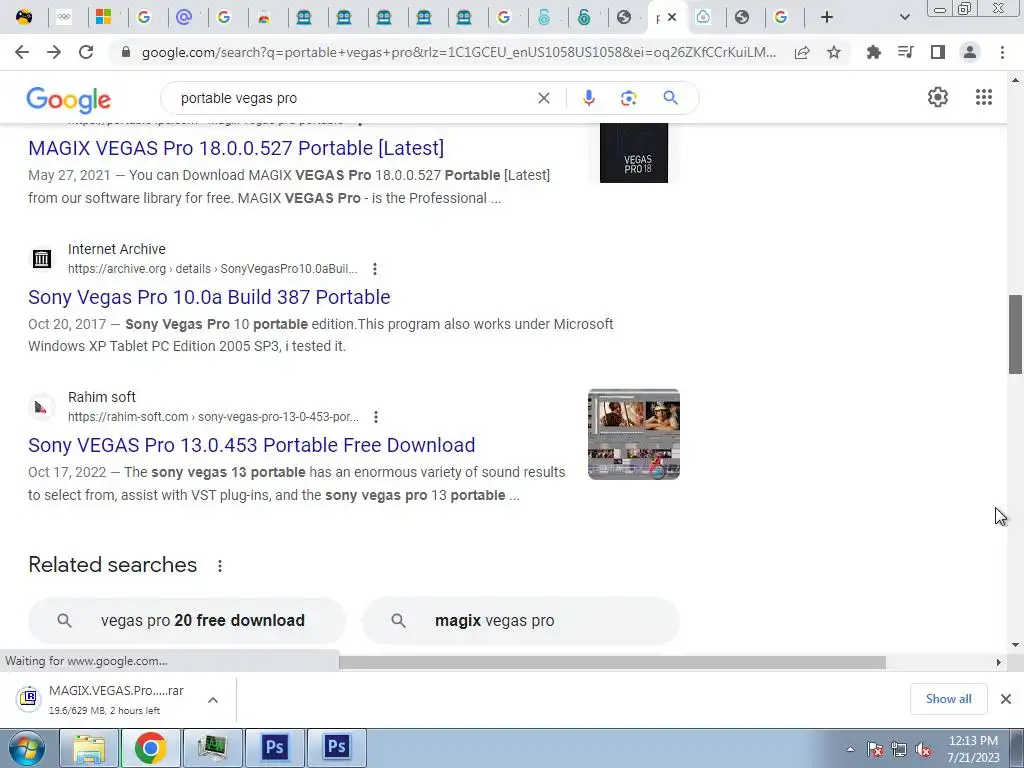
Task: Click the network tray icon
Action: click(899, 750)
